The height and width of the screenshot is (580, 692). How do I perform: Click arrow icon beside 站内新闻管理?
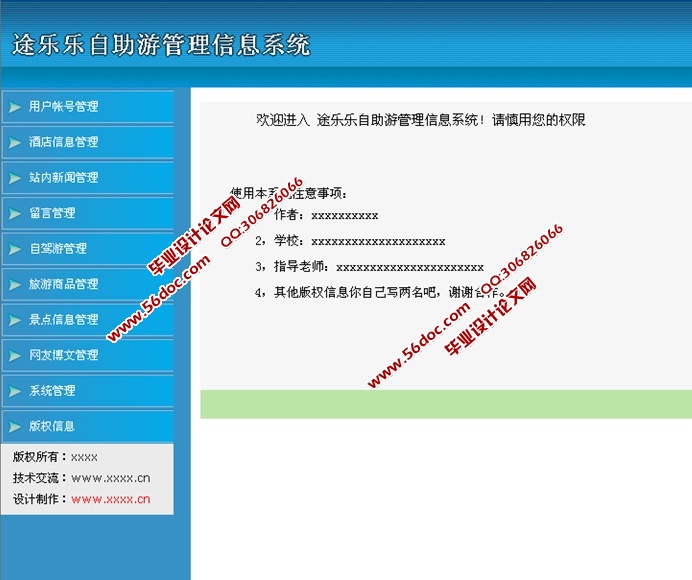tap(14, 178)
